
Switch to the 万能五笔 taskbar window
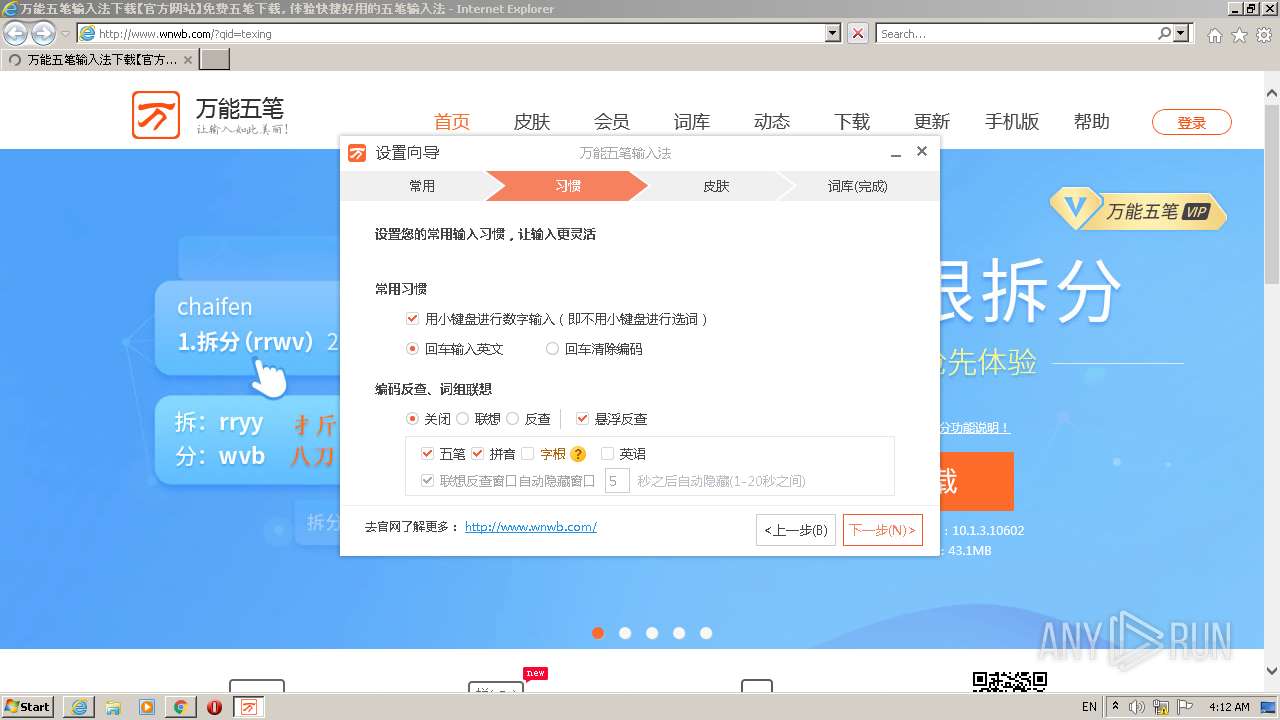(x=249, y=707)
